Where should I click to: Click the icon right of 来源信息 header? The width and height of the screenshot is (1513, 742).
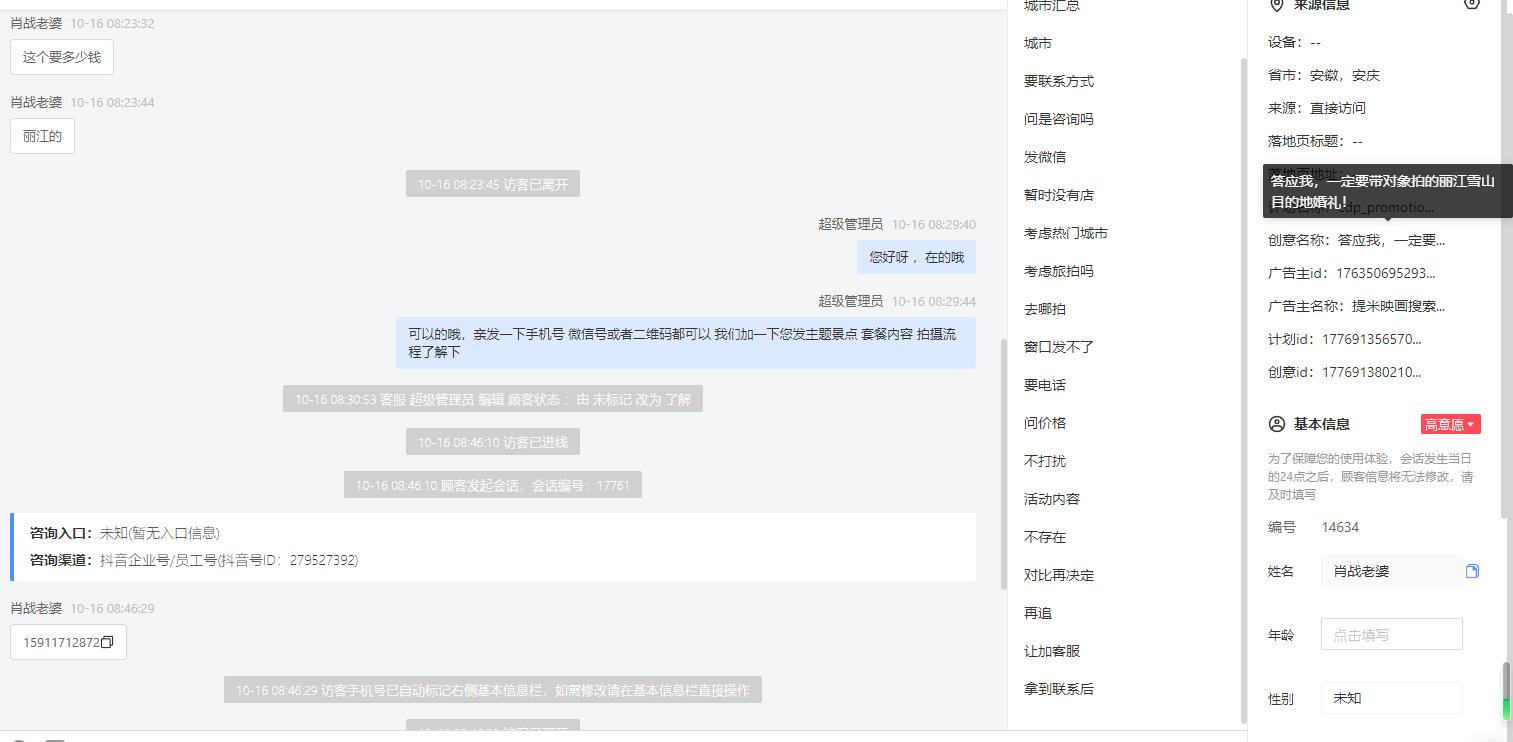(1471, 4)
